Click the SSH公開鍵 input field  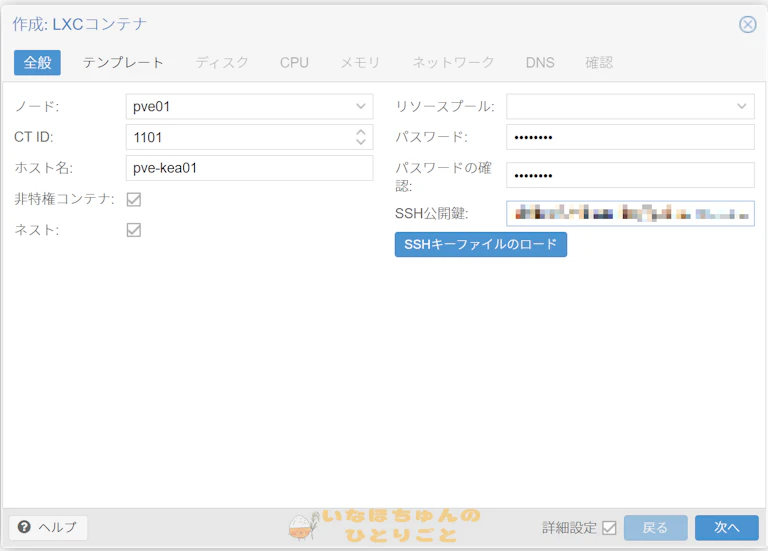(629, 213)
